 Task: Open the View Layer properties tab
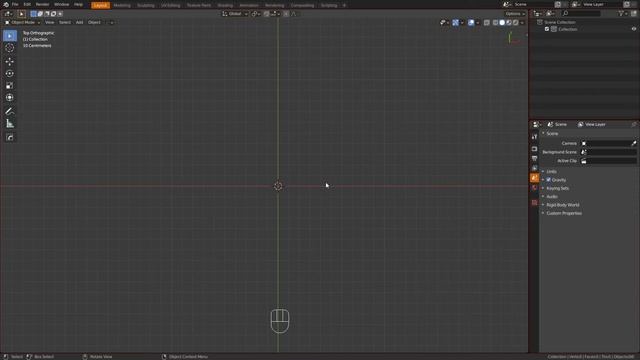tap(534, 168)
